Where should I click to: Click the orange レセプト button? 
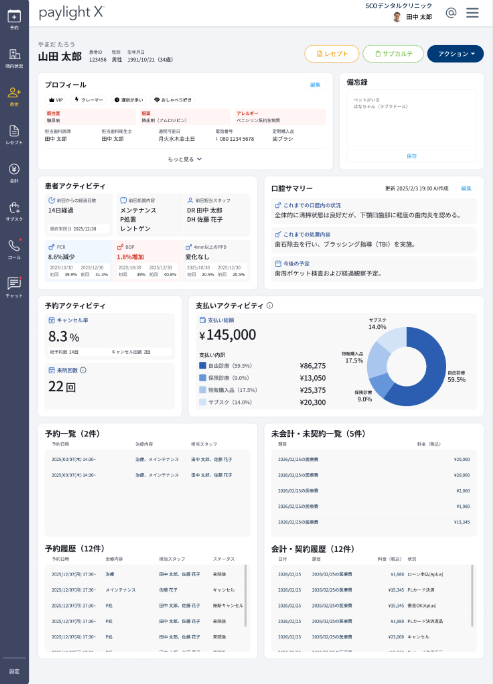[332, 54]
